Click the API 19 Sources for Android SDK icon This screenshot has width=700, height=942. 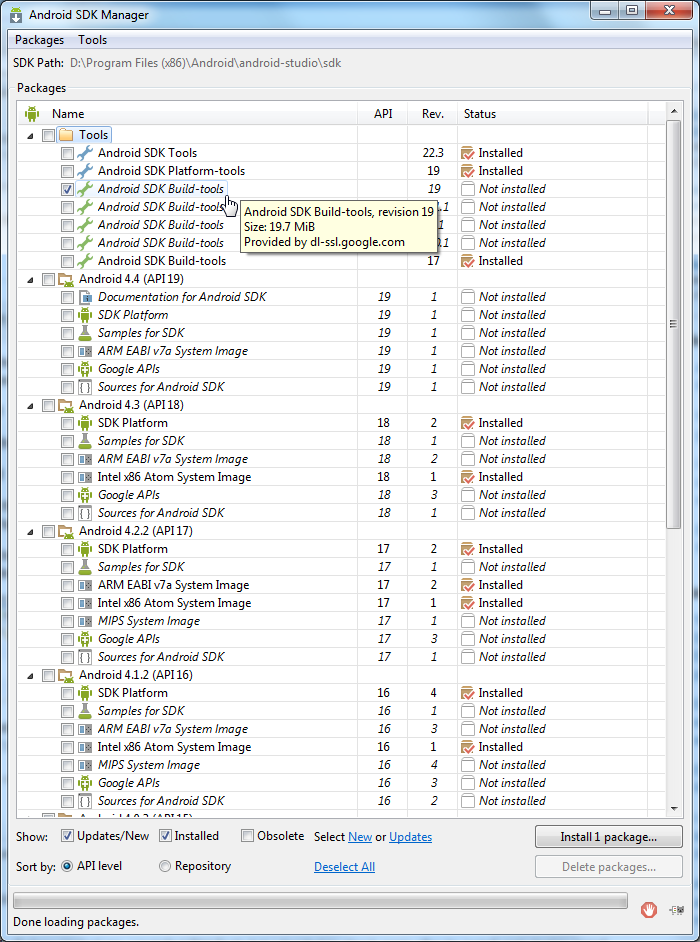[x=85, y=387]
